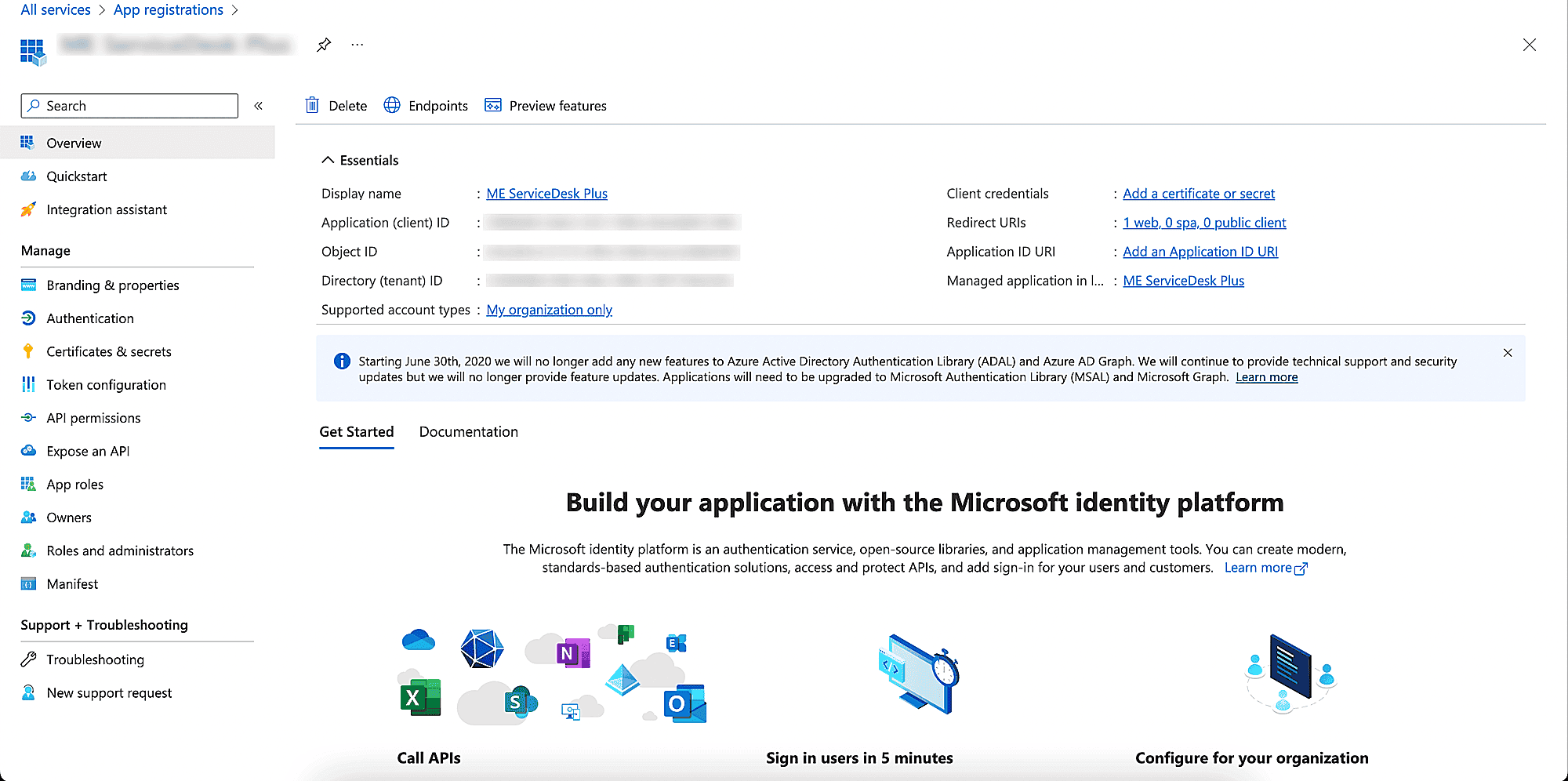Switch to the Documentation tab
Viewport: 1568px width, 781px height.
coord(468,432)
